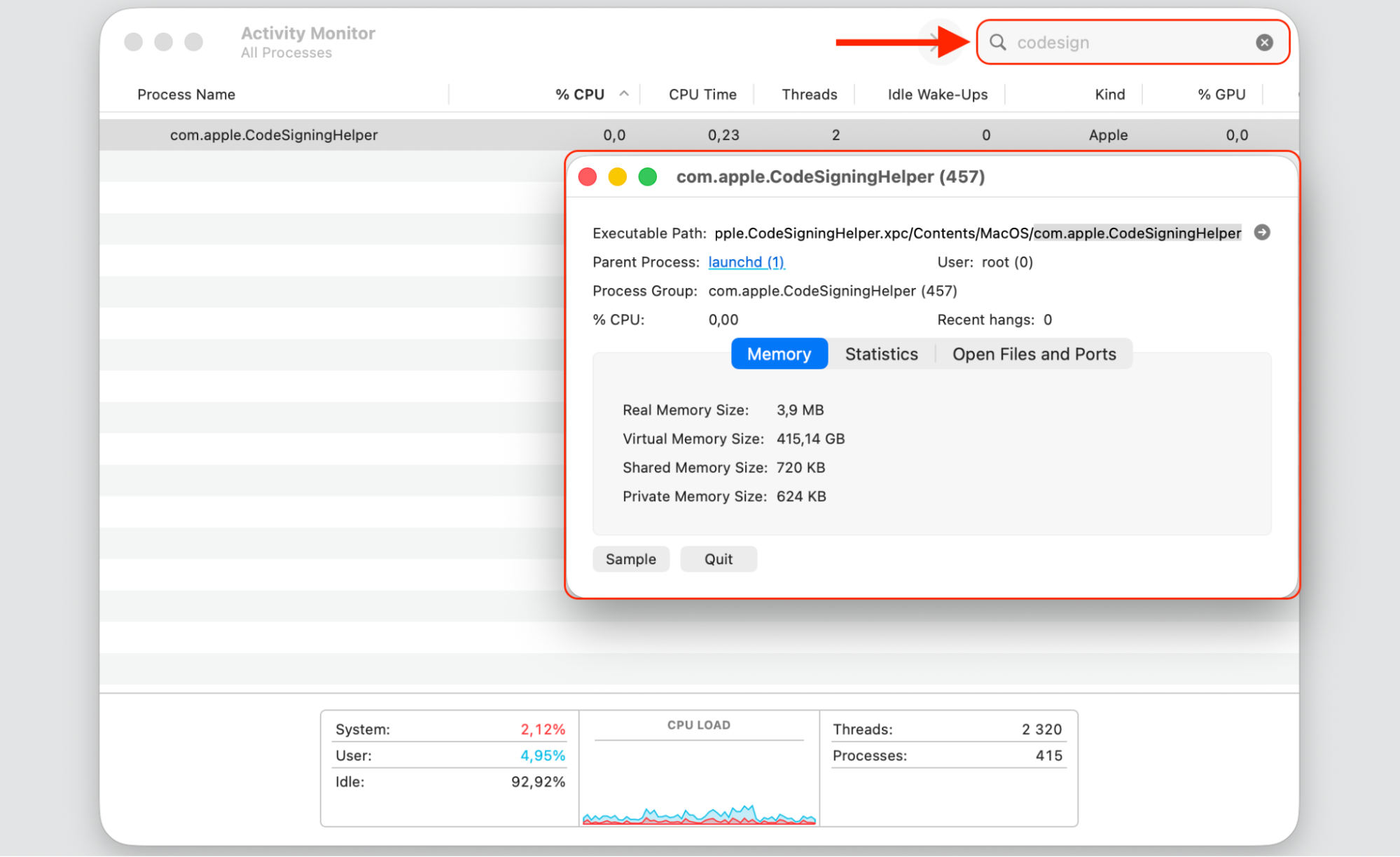Sort by % CPU column header

580,95
